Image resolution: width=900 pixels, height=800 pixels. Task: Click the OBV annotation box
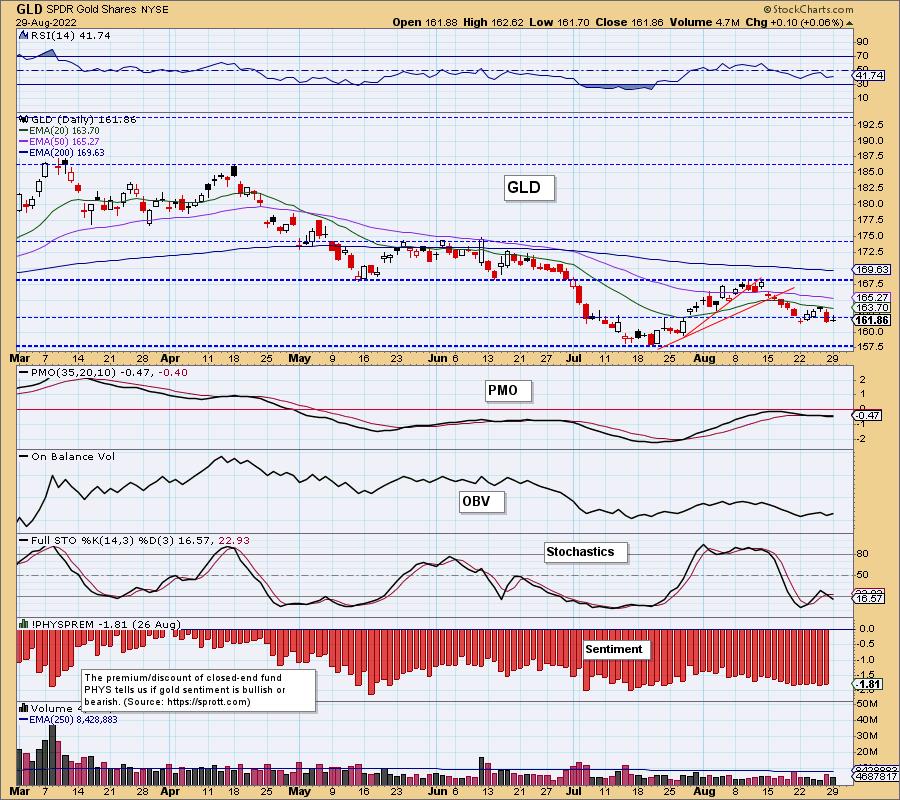coord(482,502)
